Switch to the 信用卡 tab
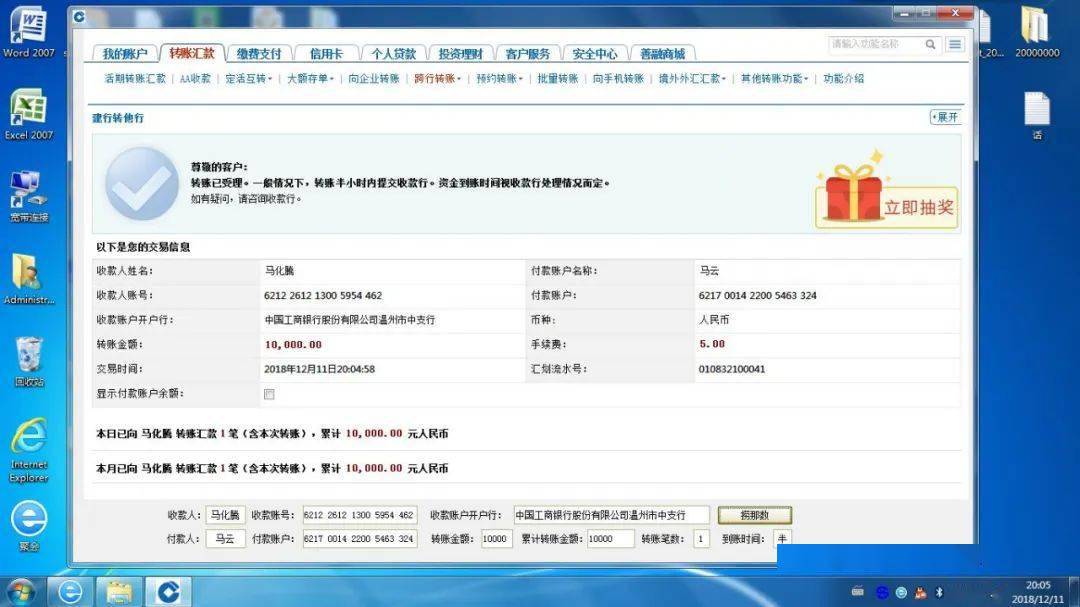The width and height of the screenshot is (1080, 607). pos(327,54)
